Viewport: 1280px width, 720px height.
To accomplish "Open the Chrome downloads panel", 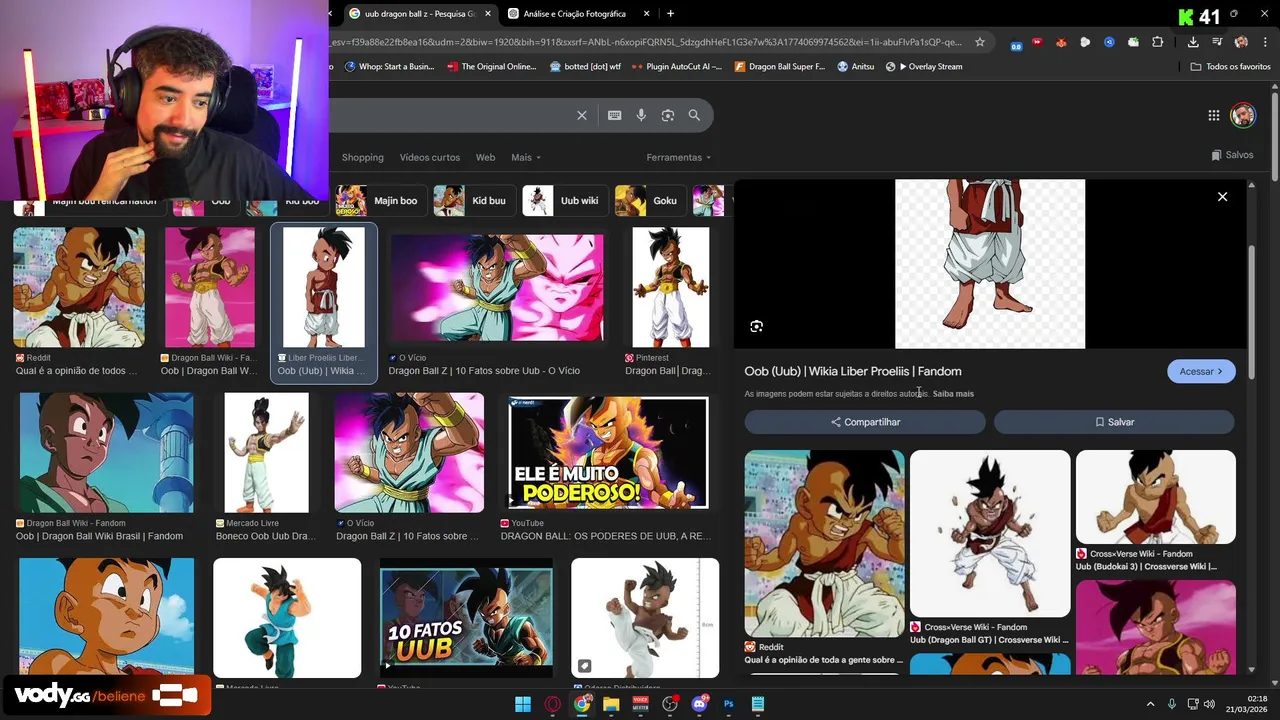I will click(1193, 42).
